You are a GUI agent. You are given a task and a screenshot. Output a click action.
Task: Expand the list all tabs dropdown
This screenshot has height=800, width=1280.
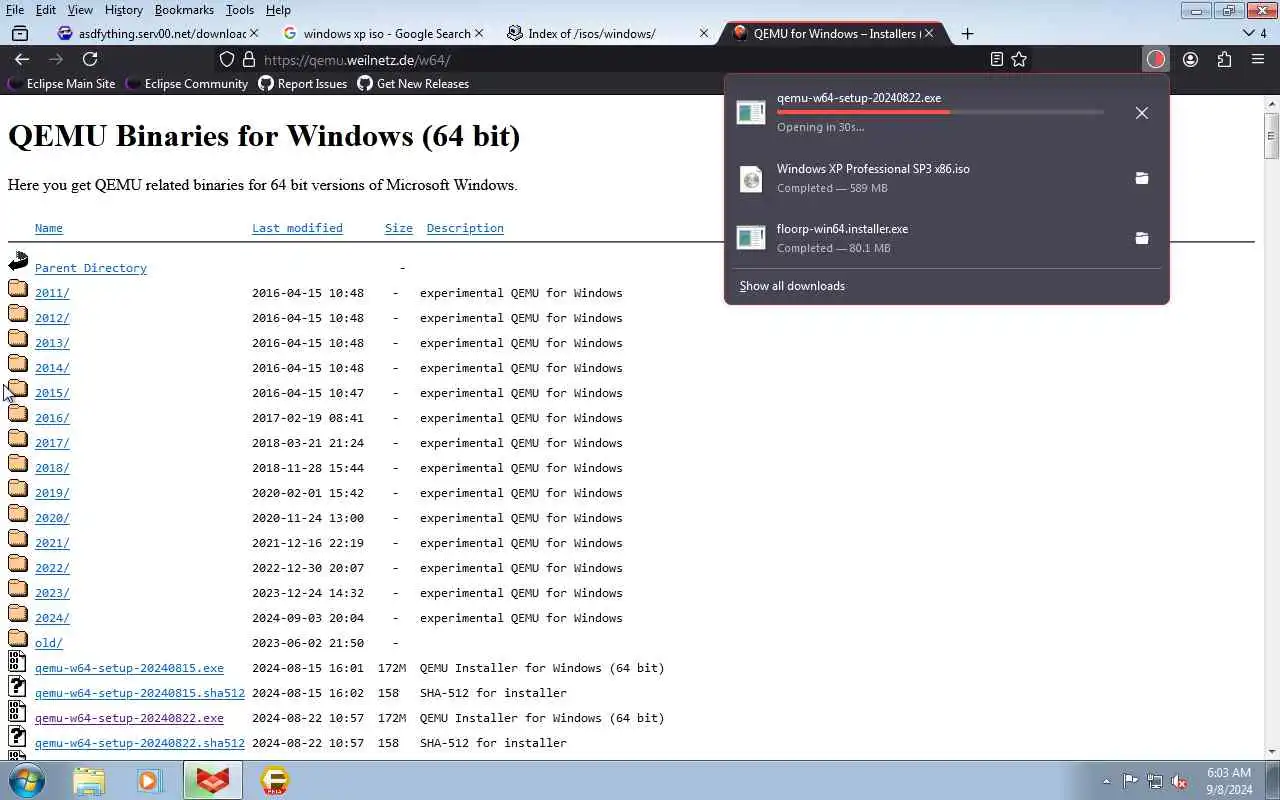[1254, 33]
